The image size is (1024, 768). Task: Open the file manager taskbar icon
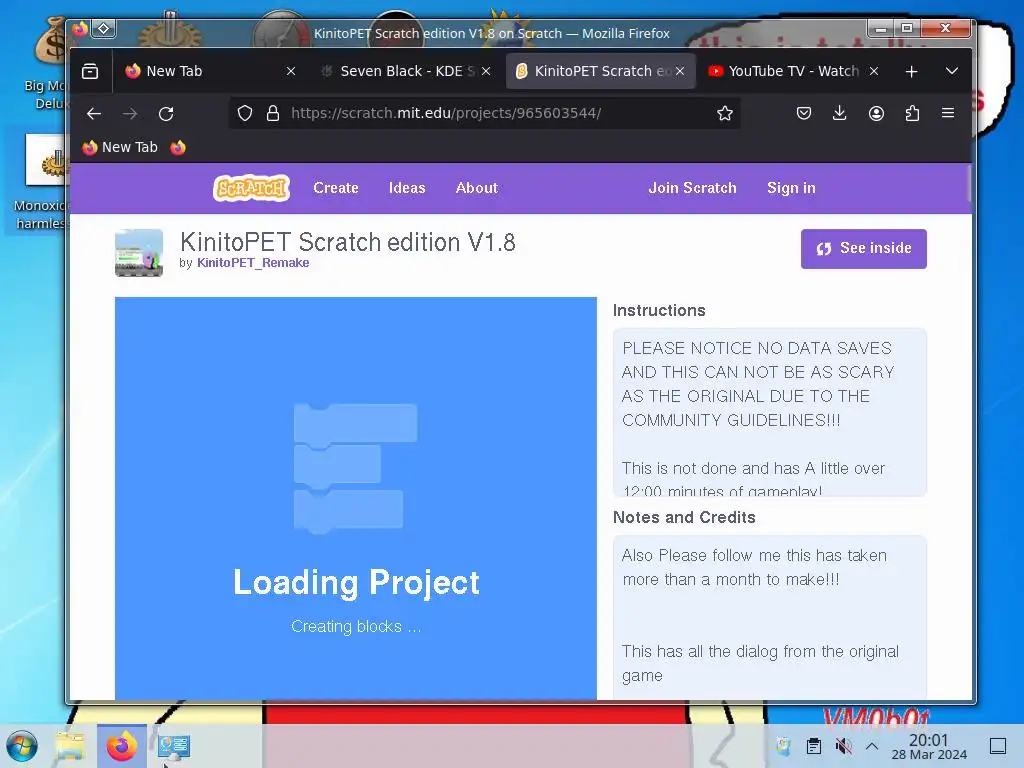[x=70, y=746]
